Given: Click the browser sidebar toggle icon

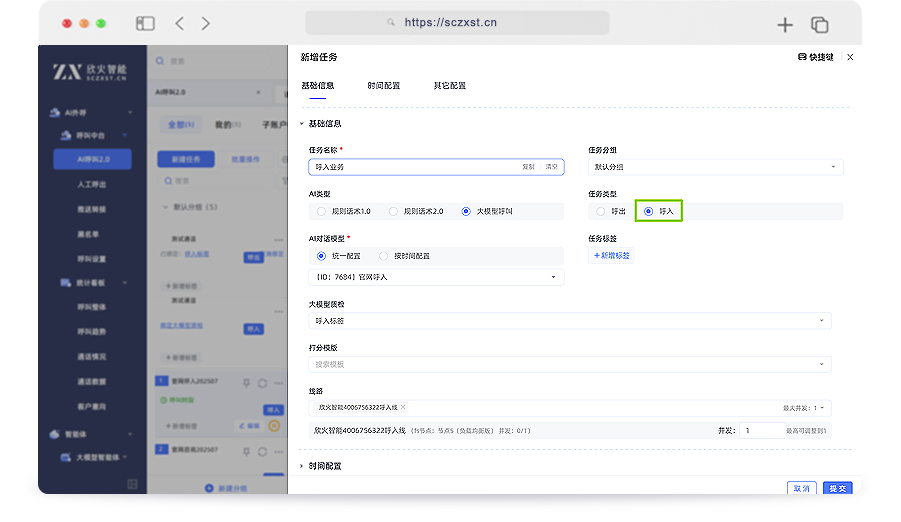Looking at the screenshot, I should [x=145, y=23].
